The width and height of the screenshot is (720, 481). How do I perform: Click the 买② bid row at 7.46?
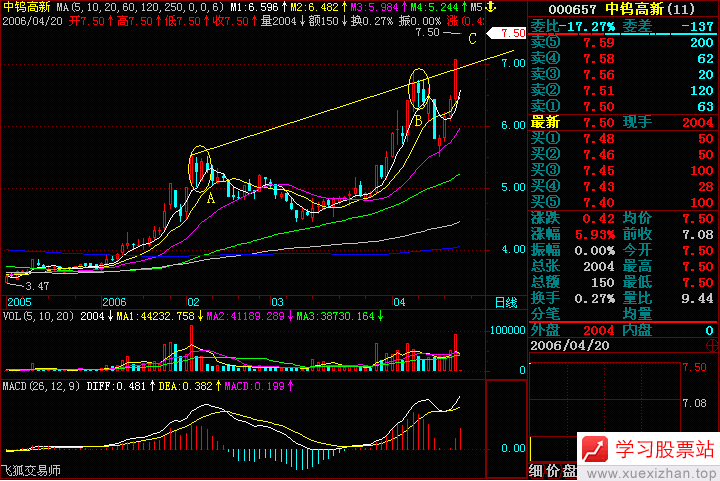622,155
